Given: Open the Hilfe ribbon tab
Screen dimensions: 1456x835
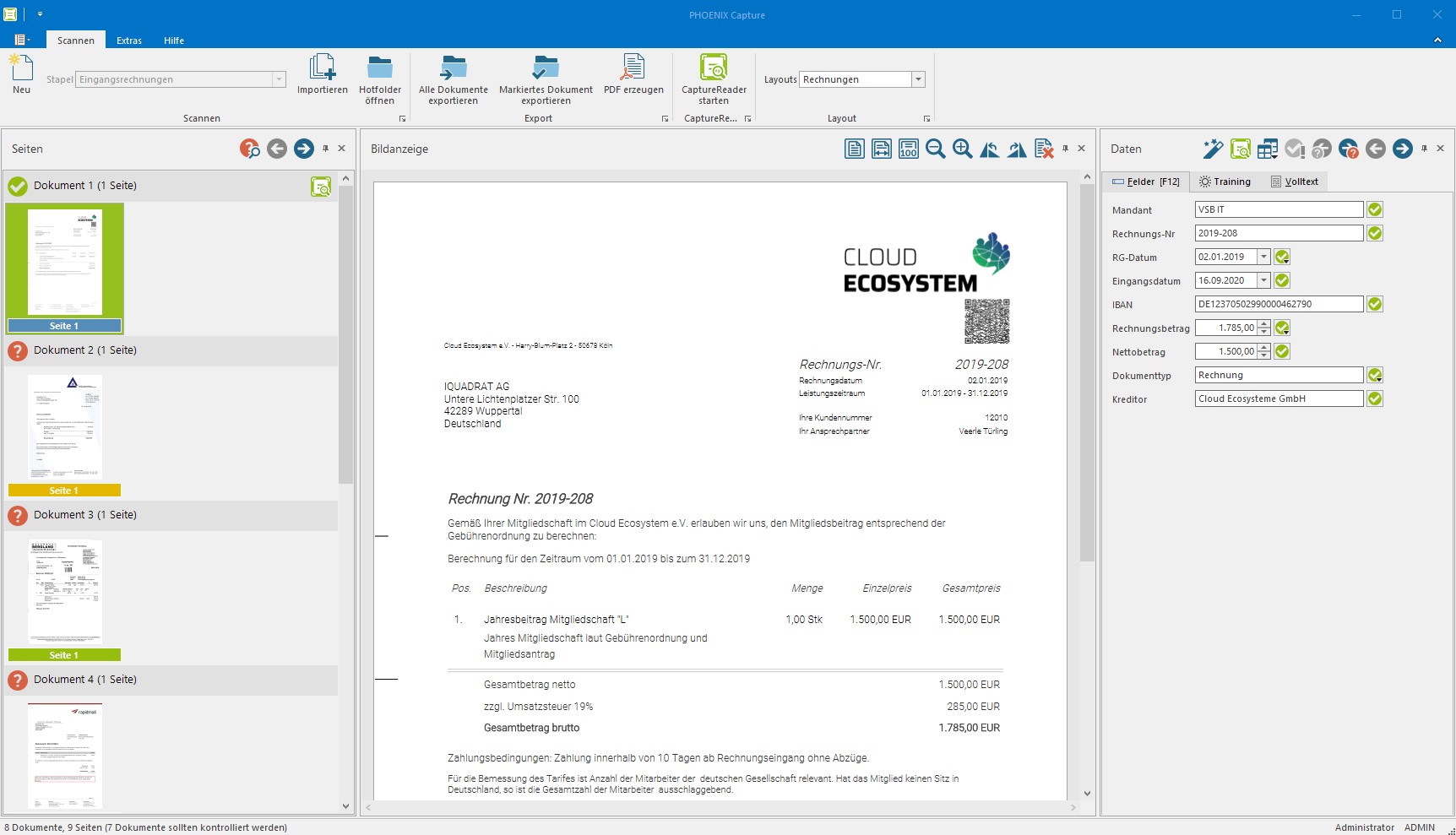Looking at the screenshot, I should pyautogui.click(x=174, y=41).
